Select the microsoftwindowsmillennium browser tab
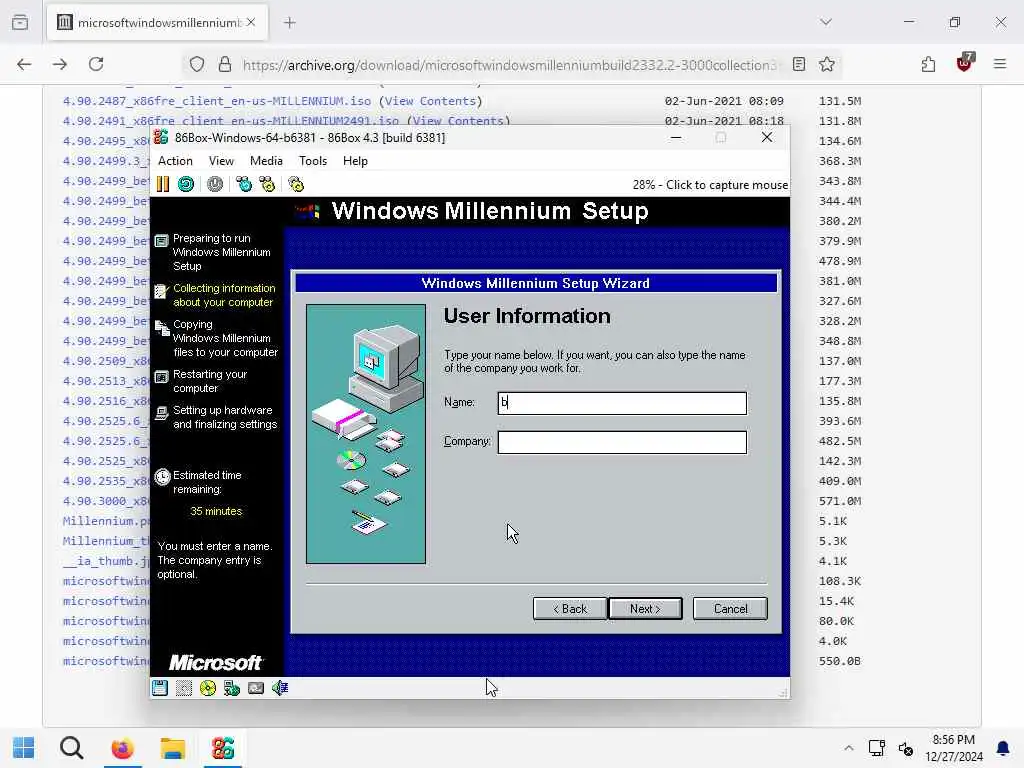Image resolution: width=1024 pixels, height=768 pixels. pos(157,23)
